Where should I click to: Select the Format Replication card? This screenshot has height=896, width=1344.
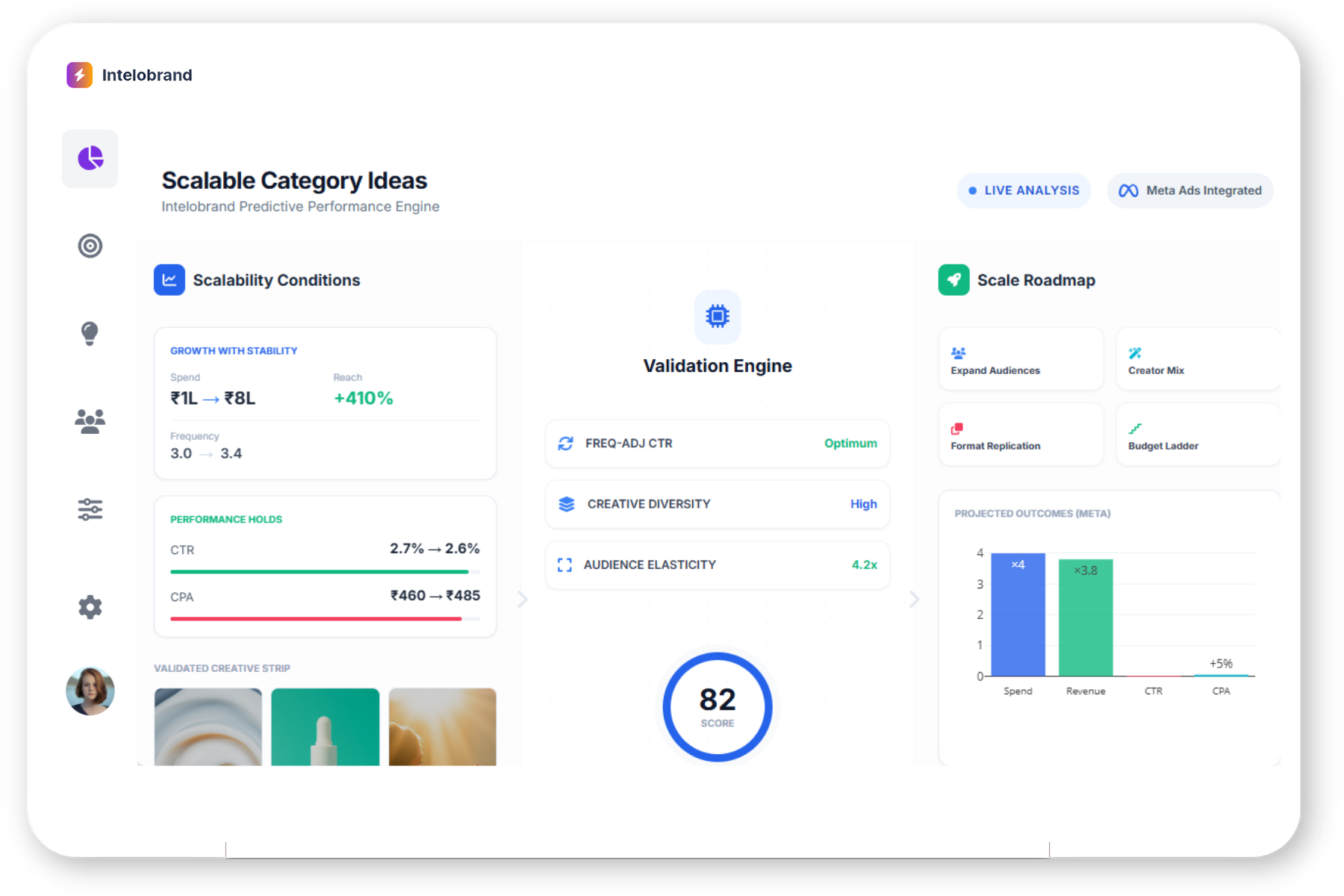point(1021,435)
